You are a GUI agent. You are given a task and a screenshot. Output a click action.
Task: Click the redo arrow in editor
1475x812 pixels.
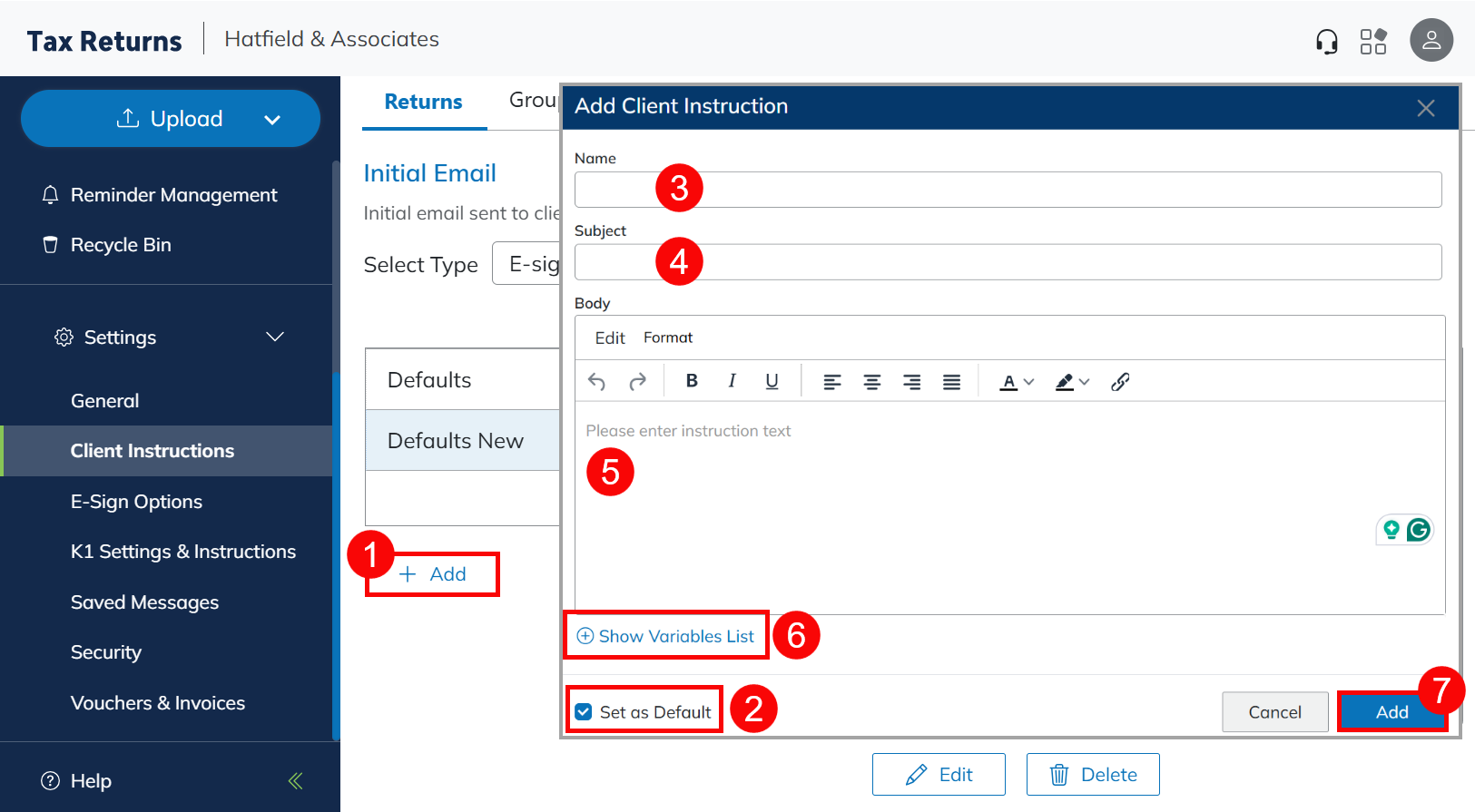(x=637, y=382)
